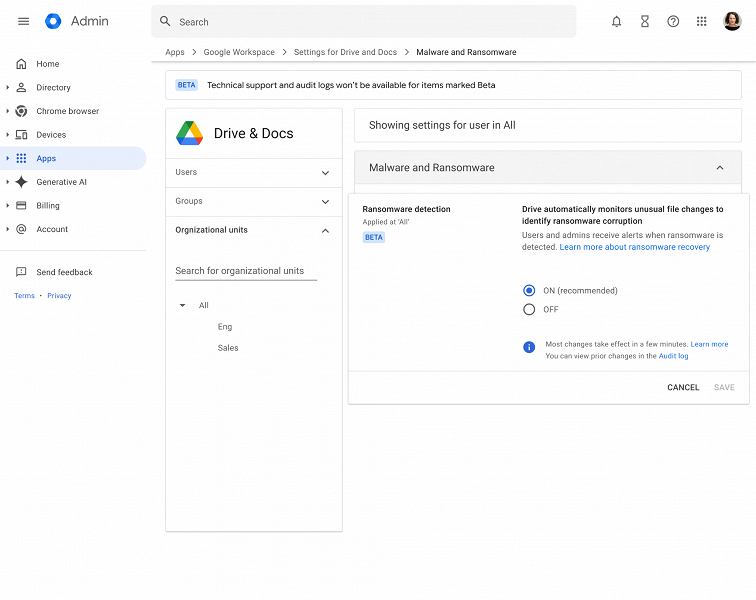Click the CANCEL button

point(683,388)
